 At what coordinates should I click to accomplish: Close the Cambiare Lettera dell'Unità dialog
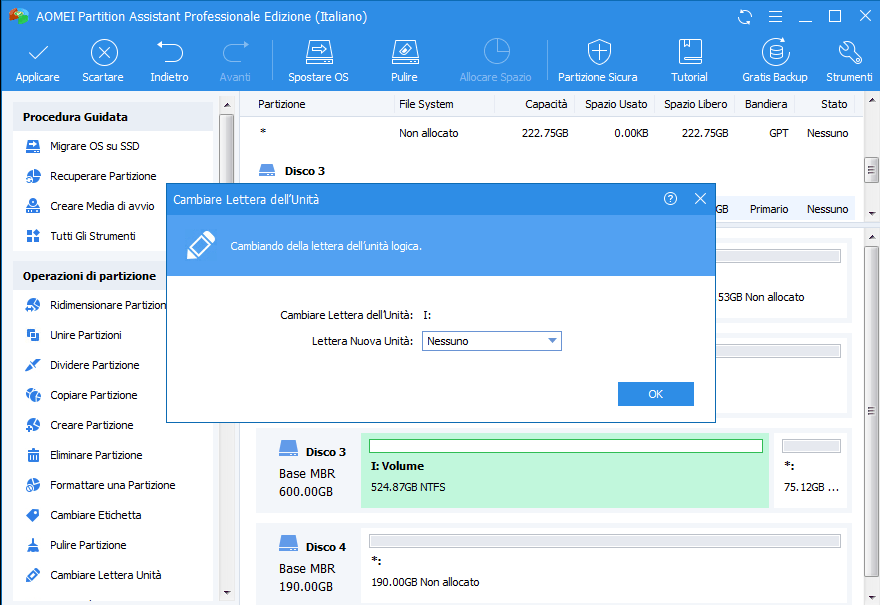coord(700,199)
